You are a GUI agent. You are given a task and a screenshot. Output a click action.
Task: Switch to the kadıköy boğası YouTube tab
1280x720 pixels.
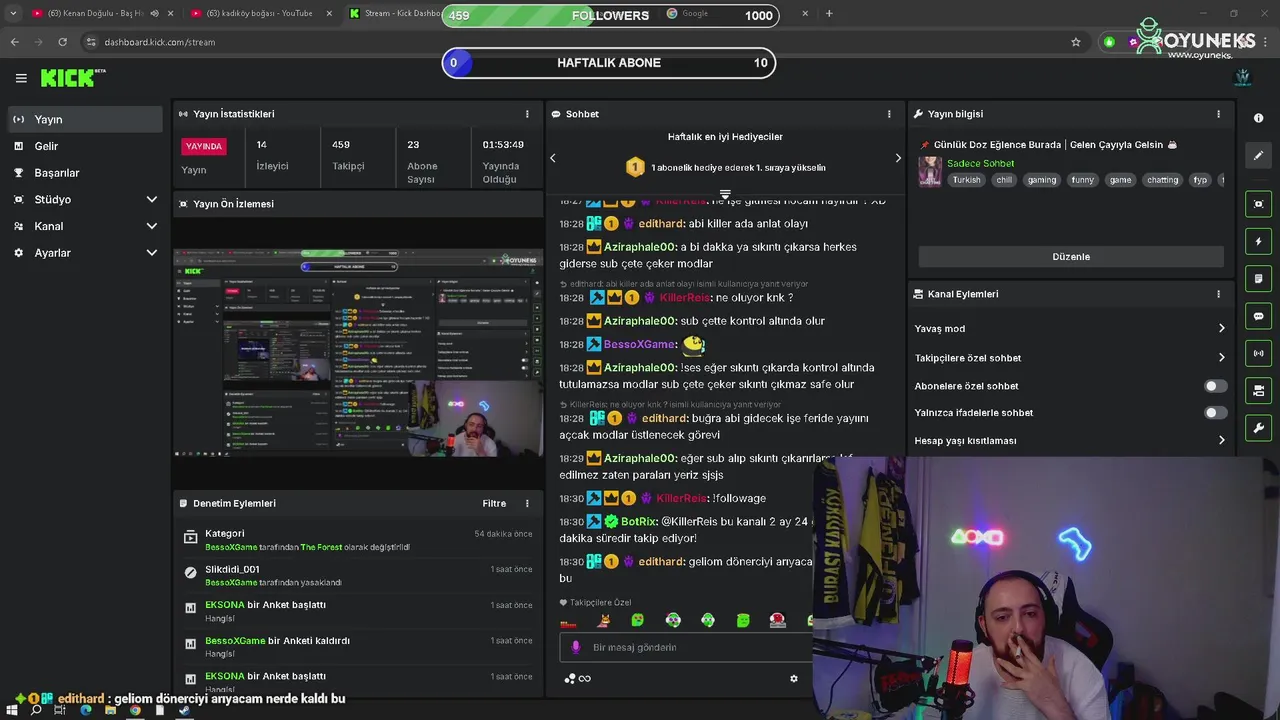click(x=260, y=13)
